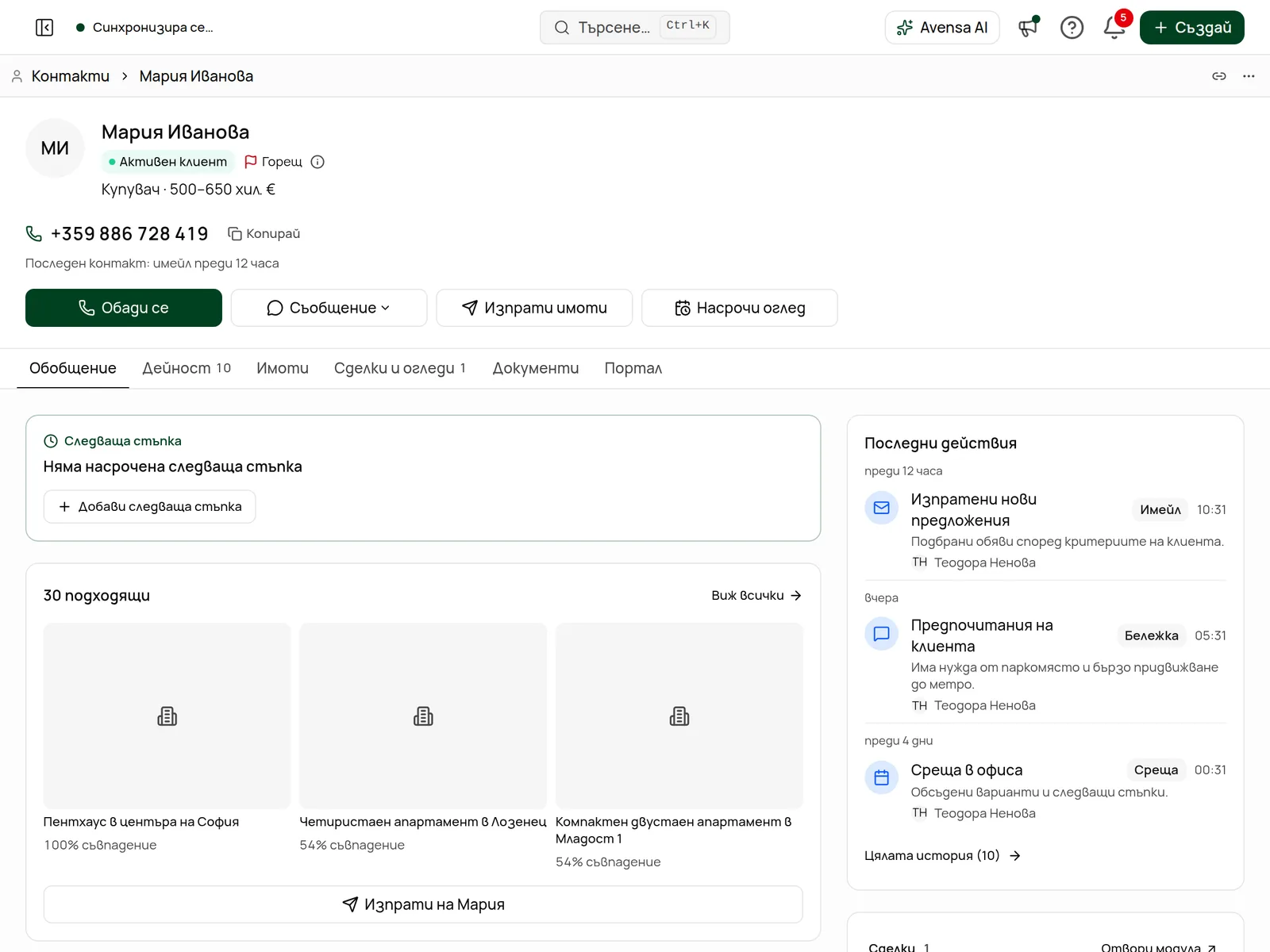The image size is (1270, 952).
Task: Click 'Купувач · 500–650 хил. €' text
Action: pyautogui.click(x=189, y=190)
